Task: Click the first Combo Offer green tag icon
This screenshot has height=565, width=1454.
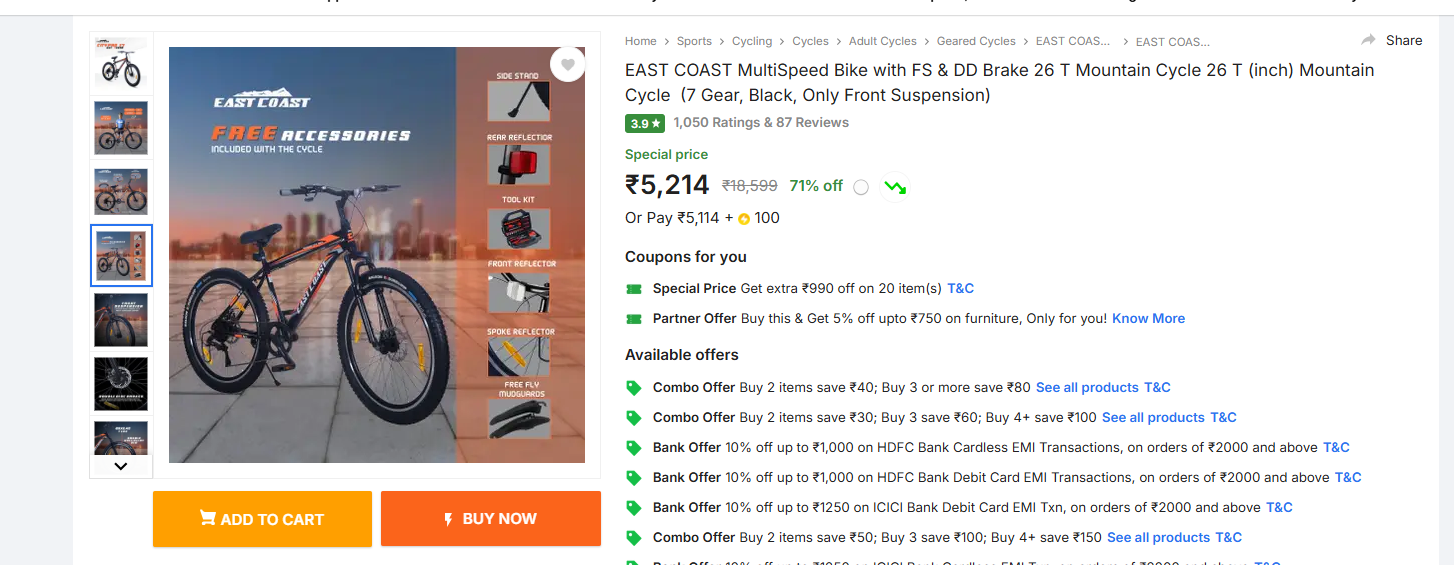Action: pos(633,387)
